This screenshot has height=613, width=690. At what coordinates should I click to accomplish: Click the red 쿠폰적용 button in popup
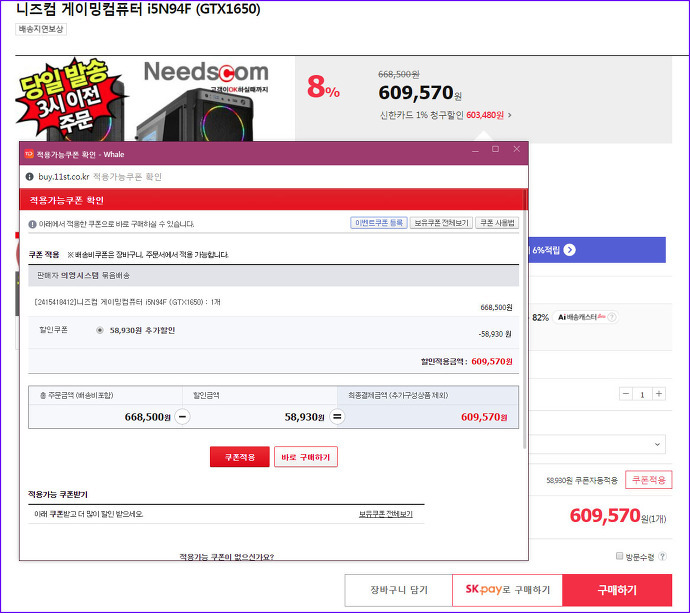coord(239,457)
